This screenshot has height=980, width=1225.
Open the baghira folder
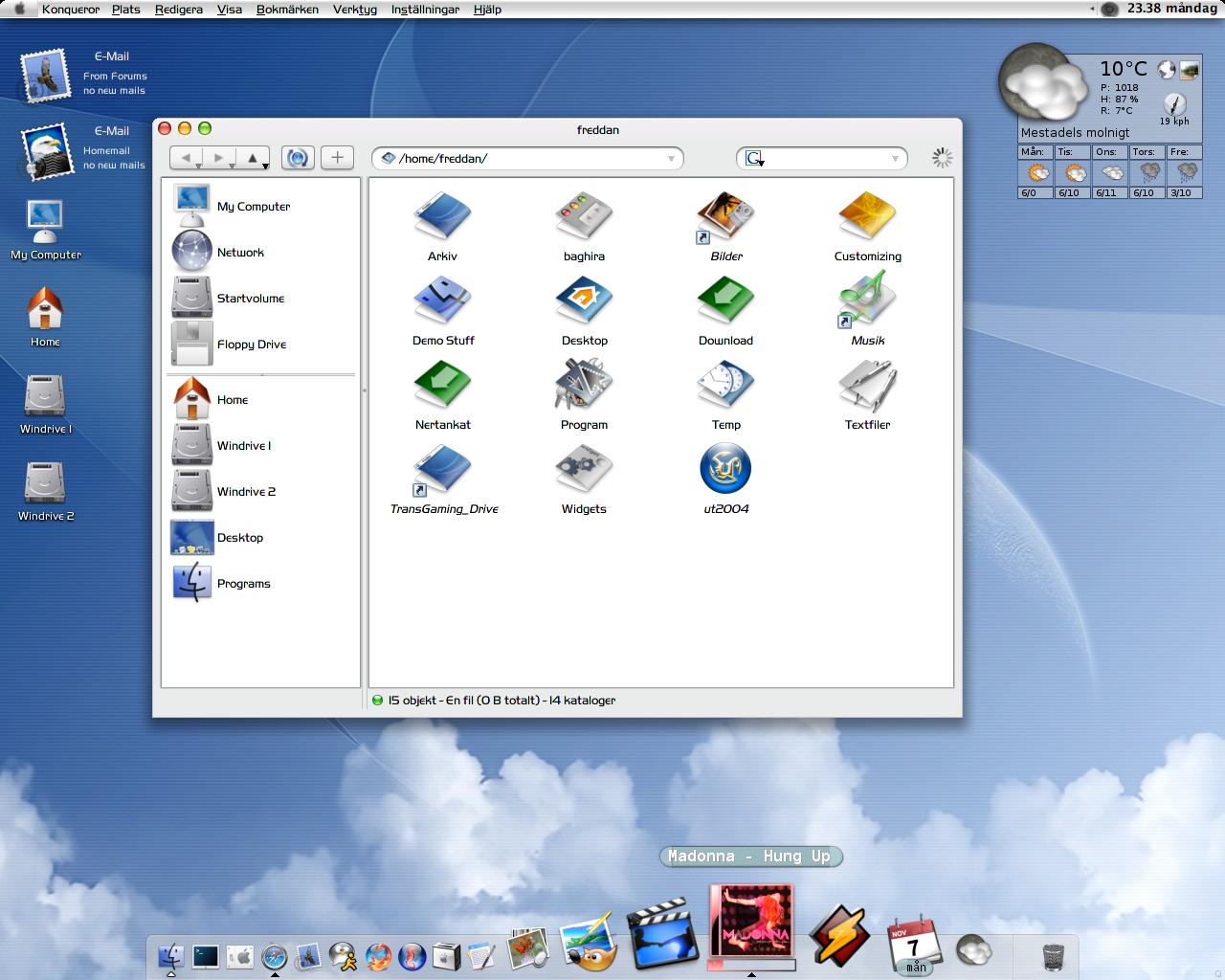pos(584,219)
